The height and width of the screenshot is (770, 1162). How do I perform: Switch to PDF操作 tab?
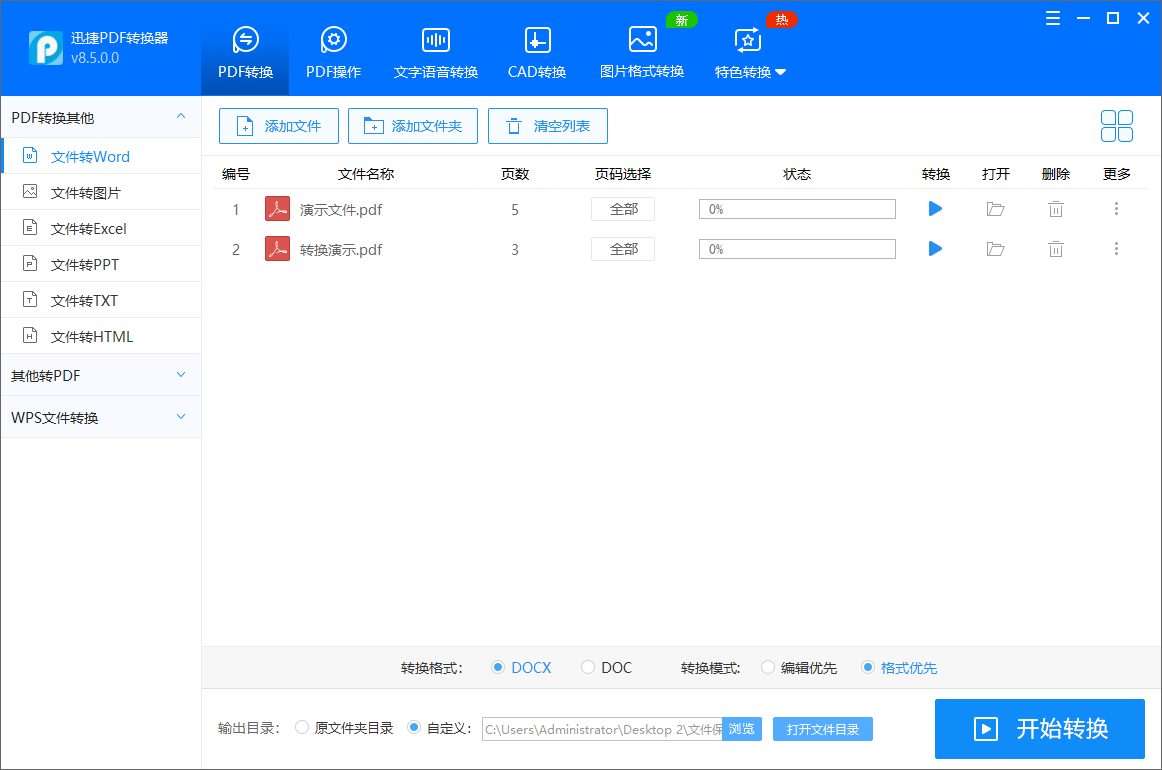(333, 52)
